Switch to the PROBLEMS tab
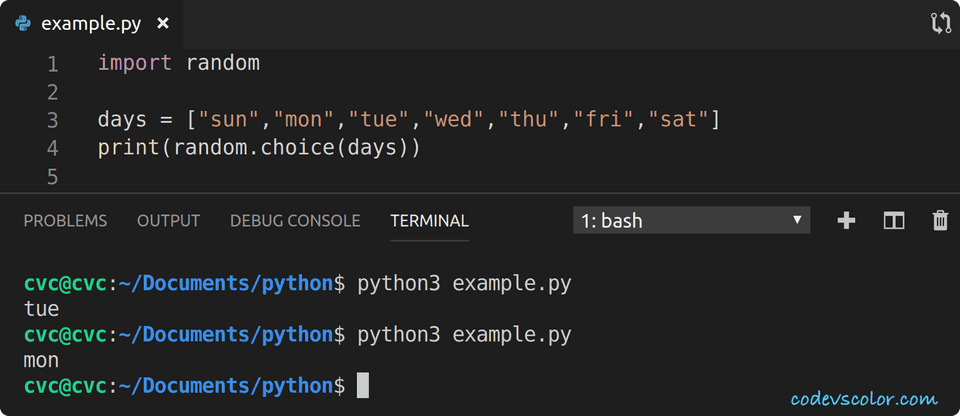Screen dimensions: 960x416 (65, 221)
